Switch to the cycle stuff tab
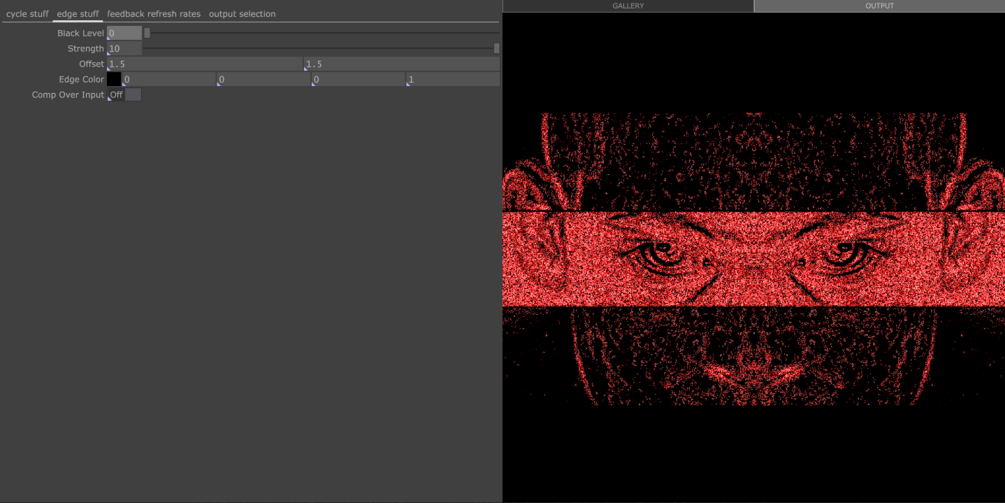Image resolution: width=1005 pixels, height=503 pixels. pos(27,13)
